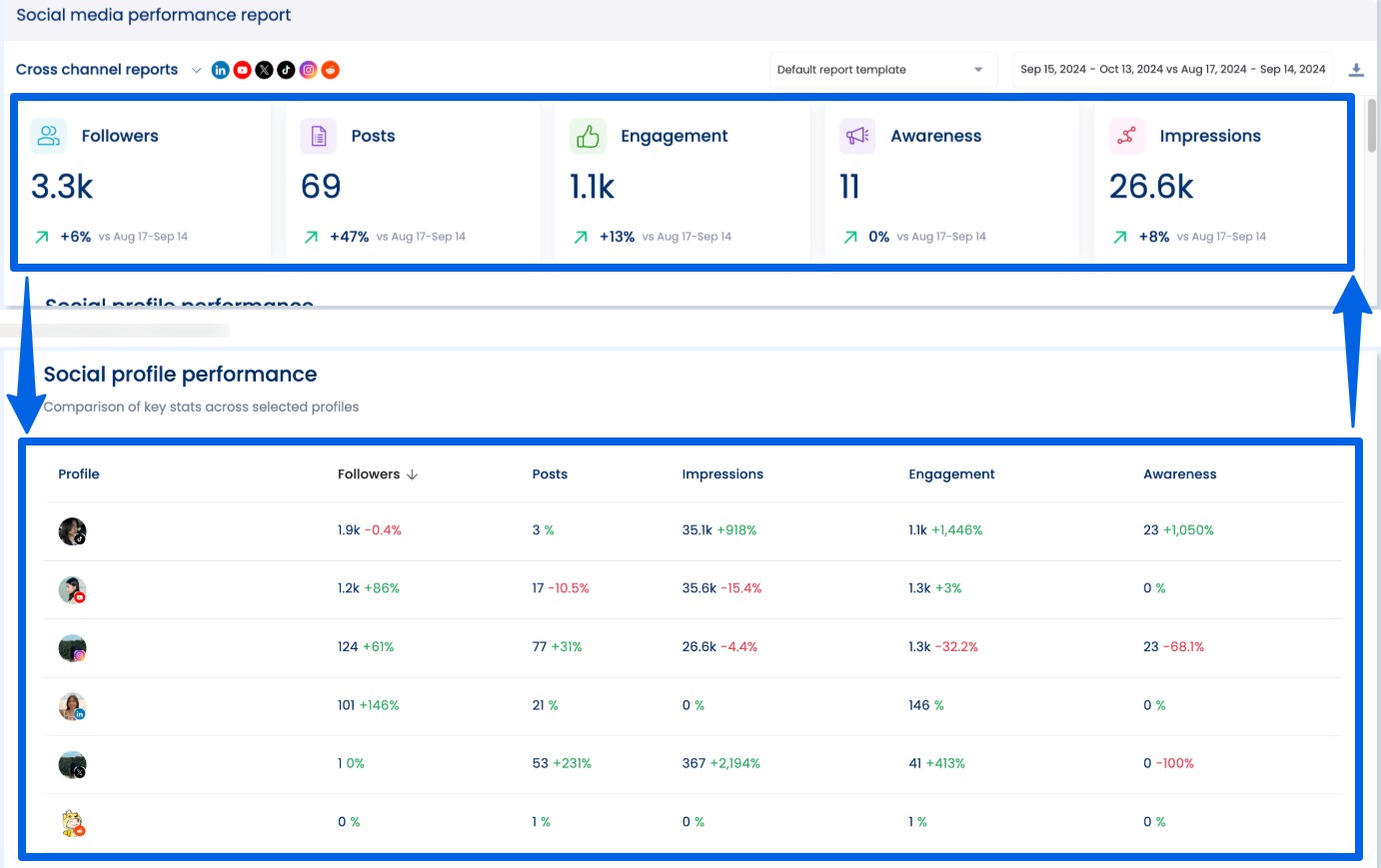The width and height of the screenshot is (1381, 868).
Task: Click the Awareness megaphone icon
Action: (x=856, y=135)
